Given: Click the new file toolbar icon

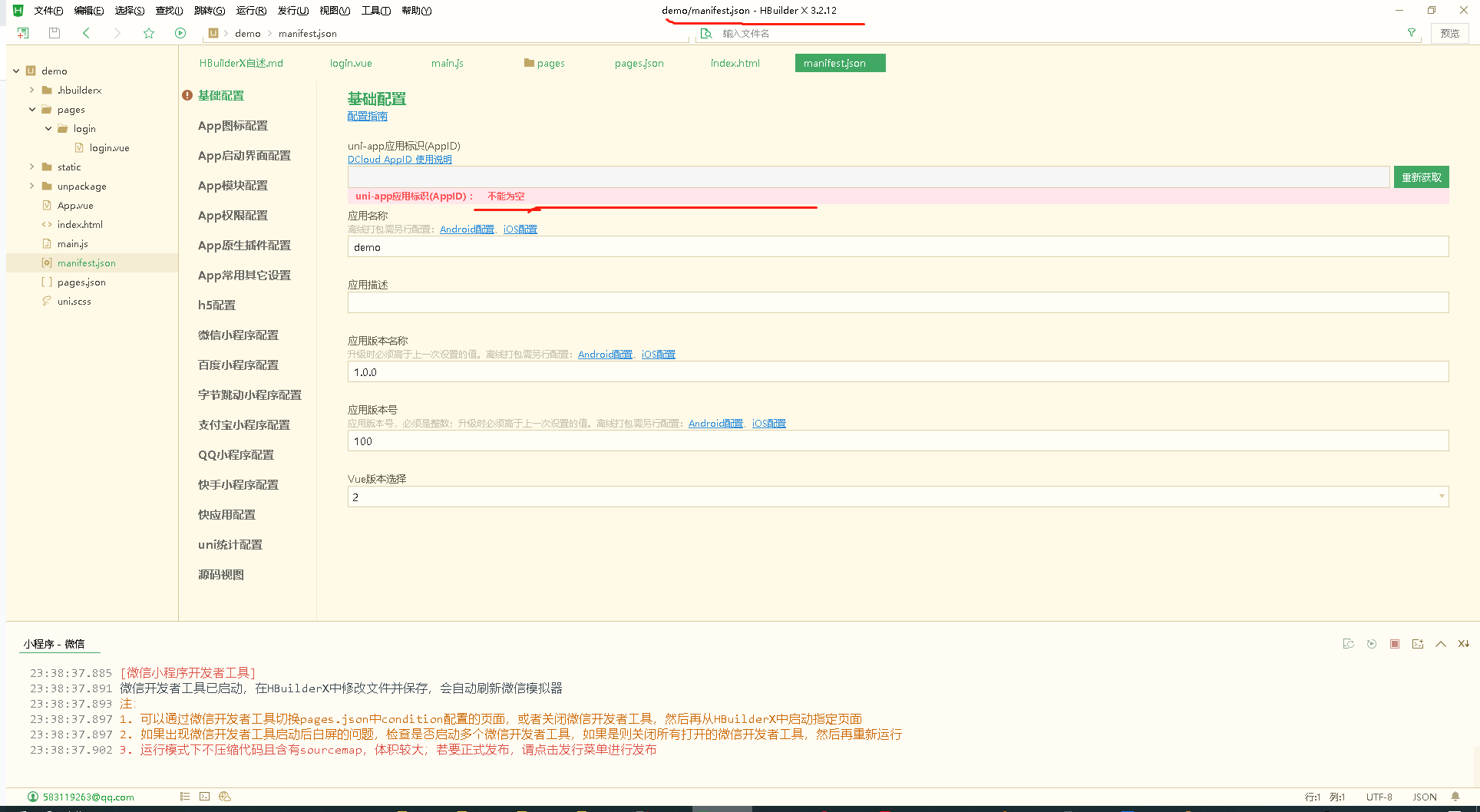Looking at the screenshot, I should point(23,33).
